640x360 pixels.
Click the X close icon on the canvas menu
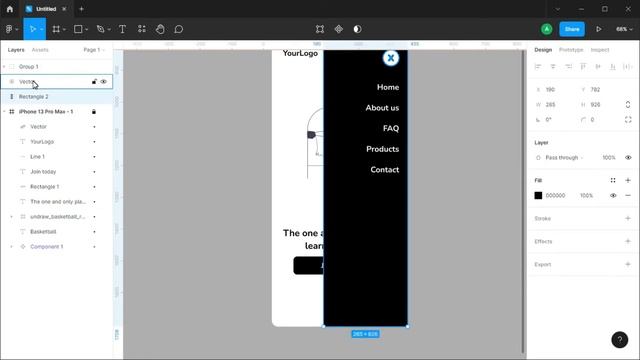391,58
